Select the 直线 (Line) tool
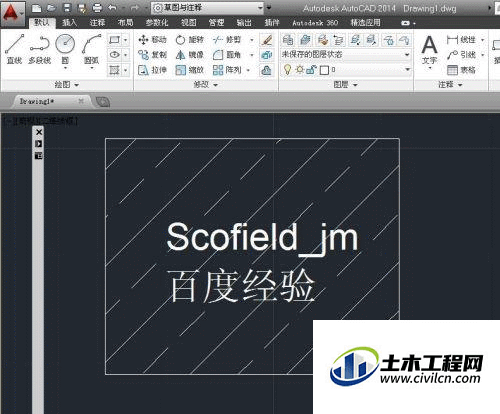Image resolution: width=500 pixels, height=414 pixels. click(x=14, y=49)
